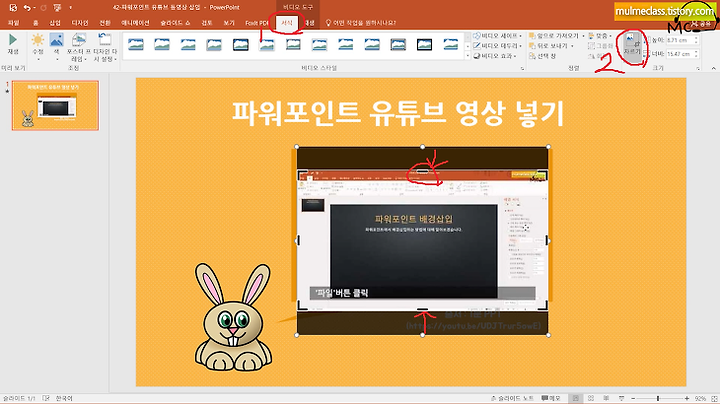The height and width of the screenshot is (404, 720).
Task: Click the zoom in plus button
Action: click(x=687, y=398)
